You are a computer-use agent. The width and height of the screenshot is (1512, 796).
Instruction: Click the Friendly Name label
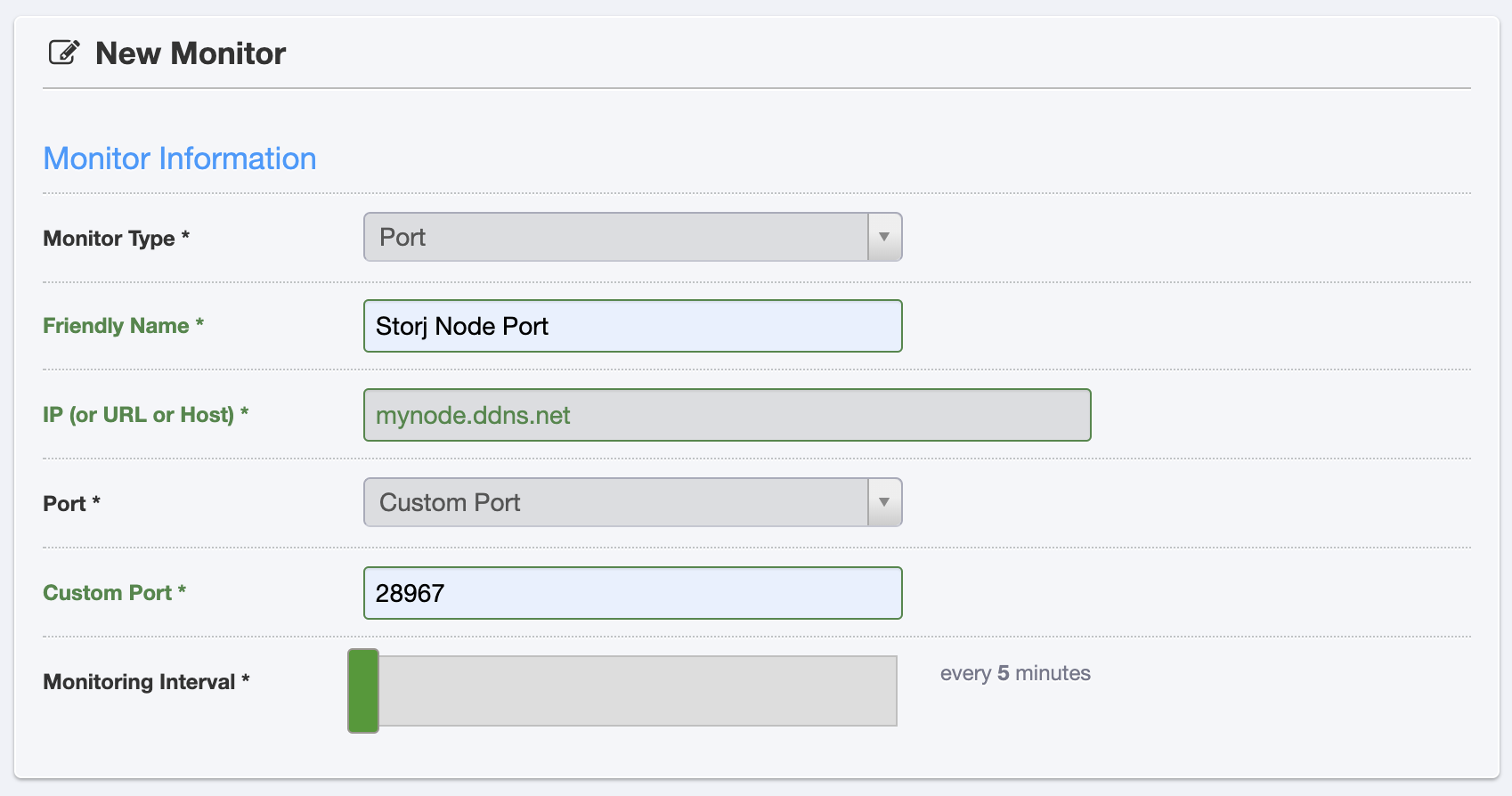[124, 326]
